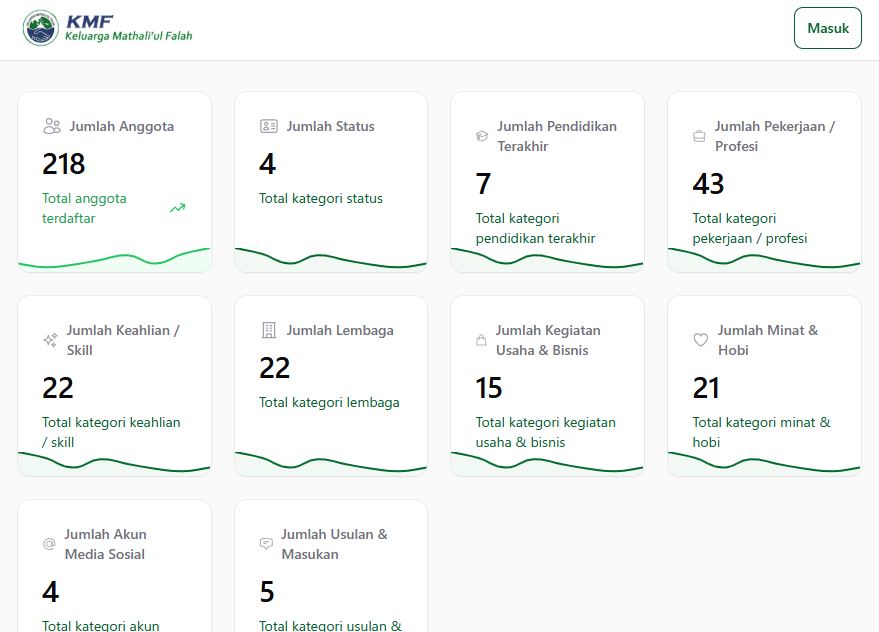Image resolution: width=879 pixels, height=632 pixels.
Task: Select the member count '218'
Action: coord(64,164)
